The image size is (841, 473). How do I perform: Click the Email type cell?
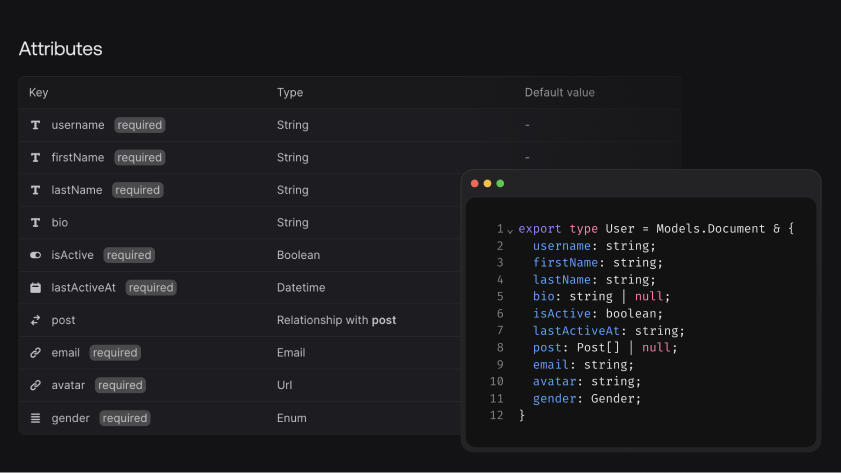pos(291,353)
